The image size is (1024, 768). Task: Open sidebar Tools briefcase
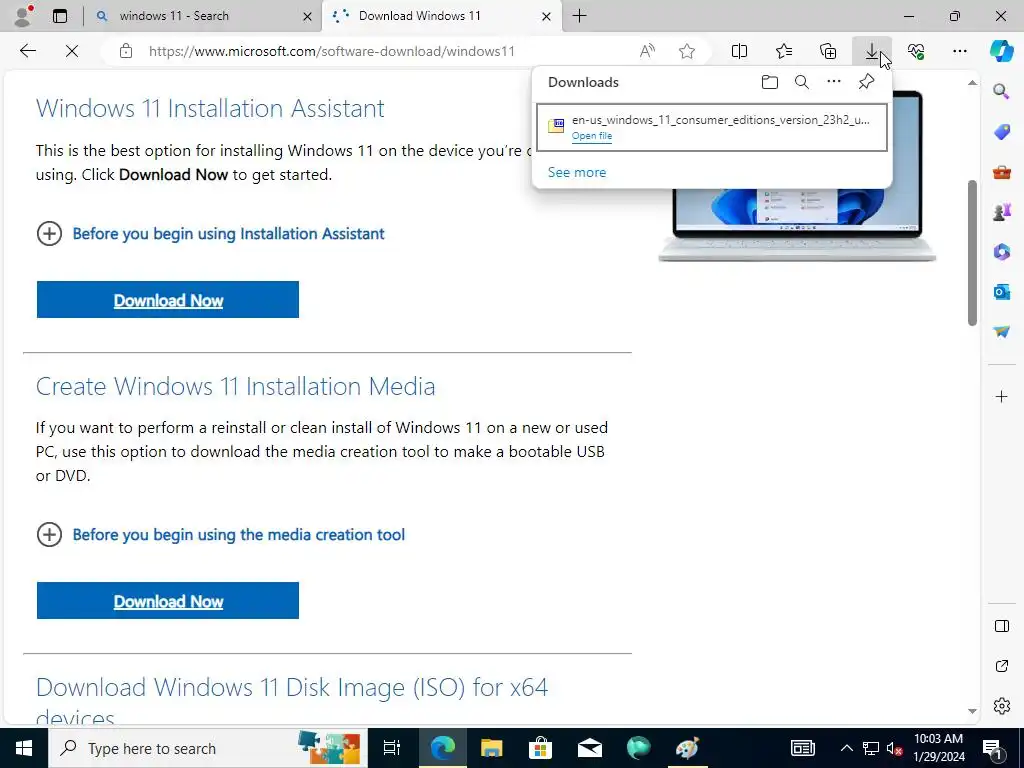coord(1001,172)
